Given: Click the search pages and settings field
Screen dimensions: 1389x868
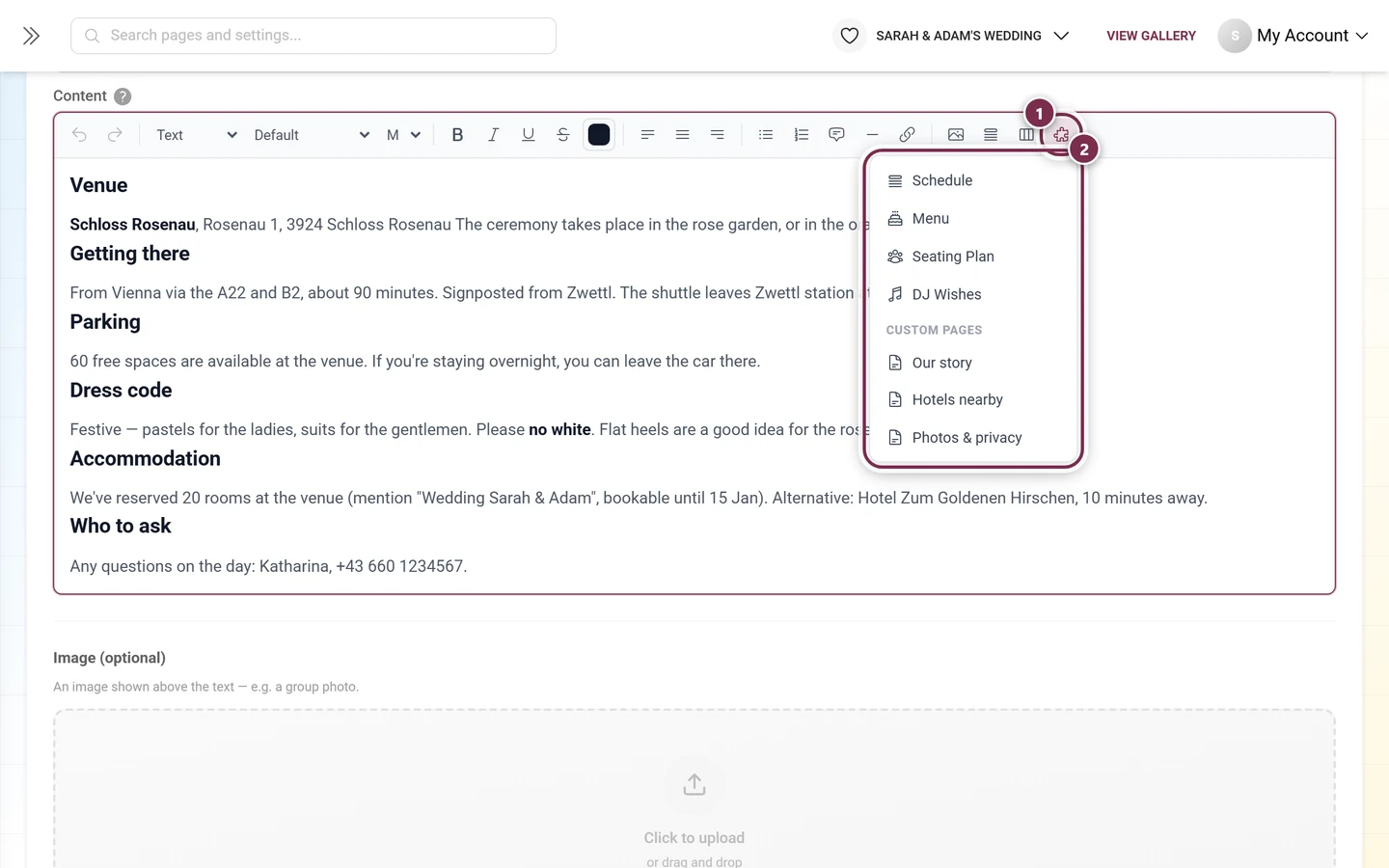Looking at the screenshot, I should coord(313,36).
